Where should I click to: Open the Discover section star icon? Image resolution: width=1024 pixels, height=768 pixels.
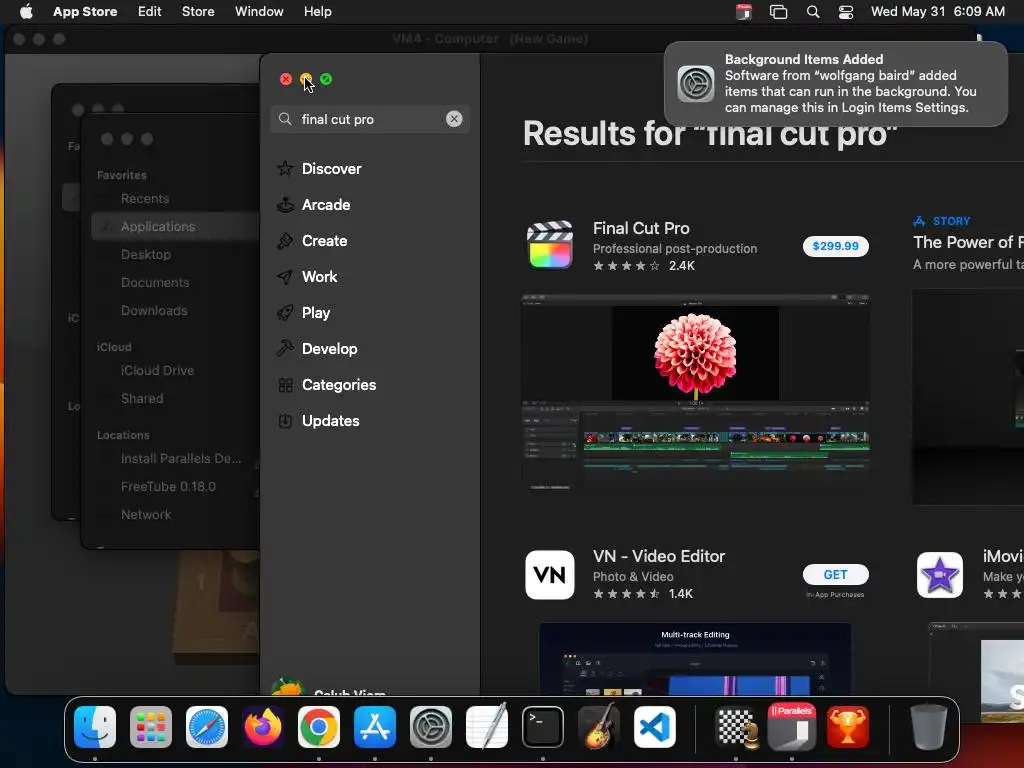pyautogui.click(x=285, y=168)
